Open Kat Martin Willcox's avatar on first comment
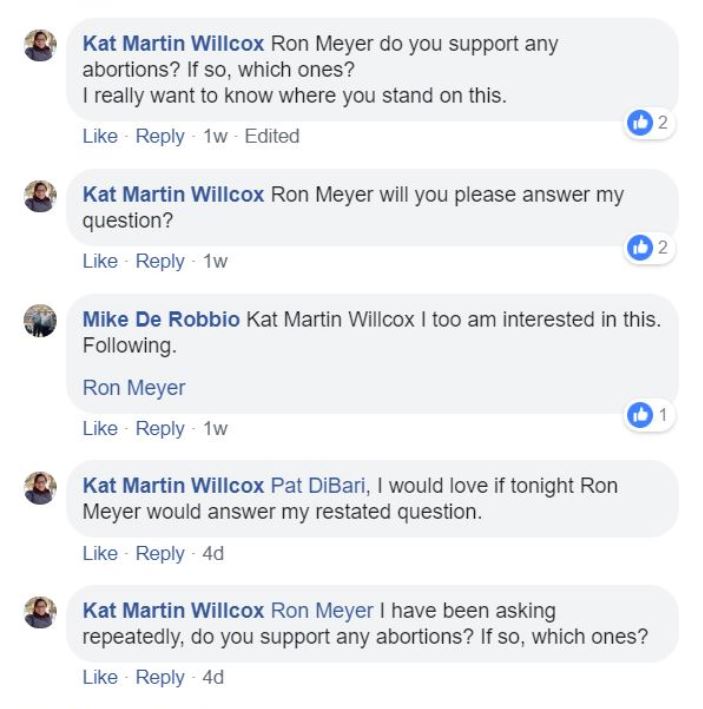The image size is (703, 709). click(x=40, y=45)
